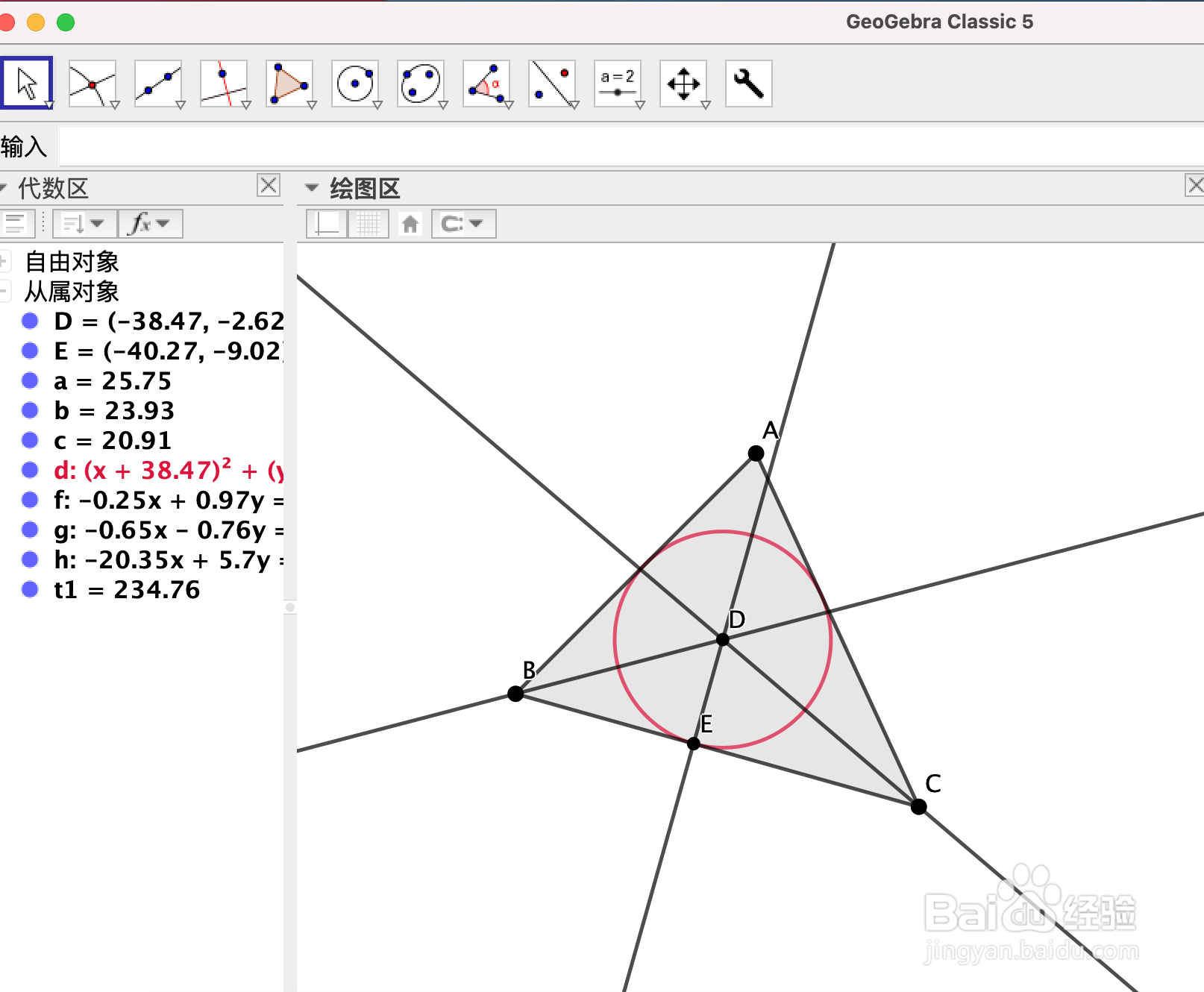Click point B on the triangle
1204x992 pixels.
pyautogui.click(x=515, y=694)
